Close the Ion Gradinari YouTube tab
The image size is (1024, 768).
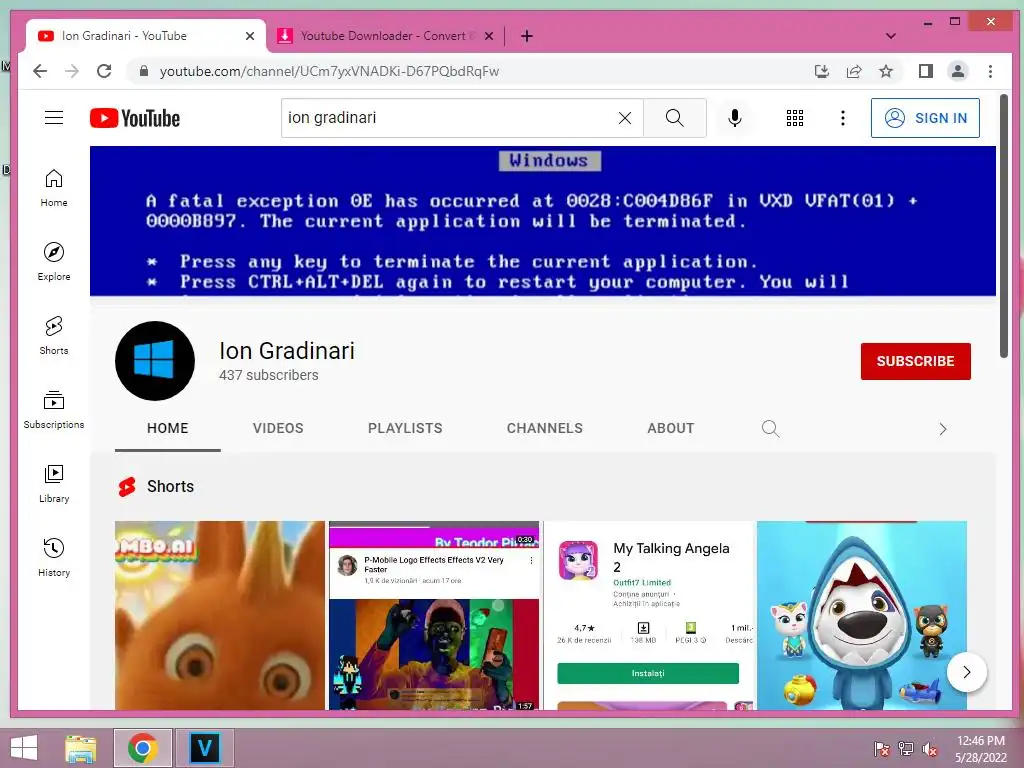249,36
